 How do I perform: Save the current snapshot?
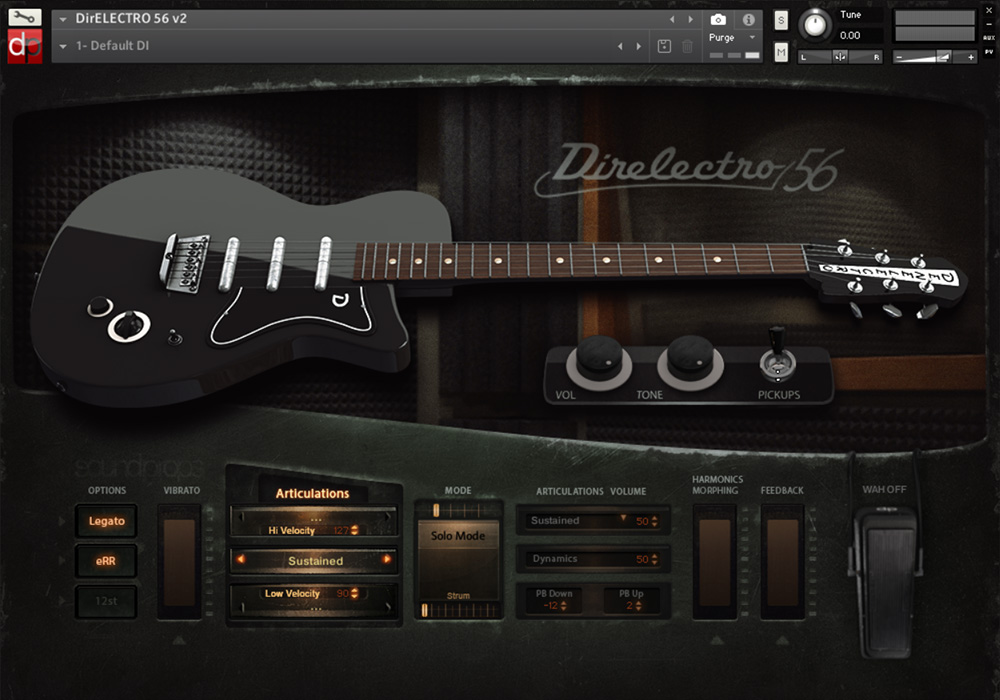[x=664, y=46]
